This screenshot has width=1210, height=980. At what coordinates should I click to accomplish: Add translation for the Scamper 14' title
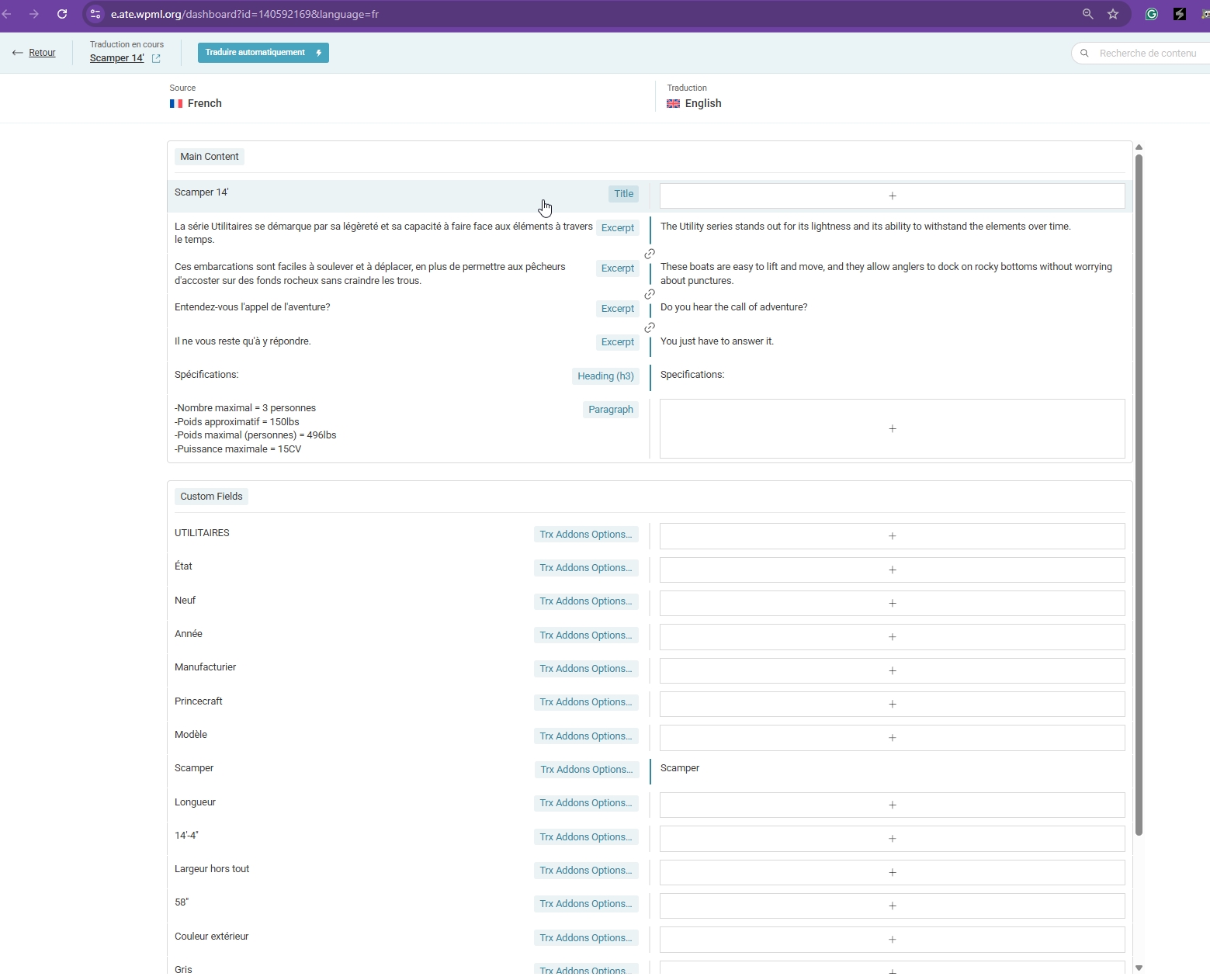pyautogui.click(x=892, y=196)
